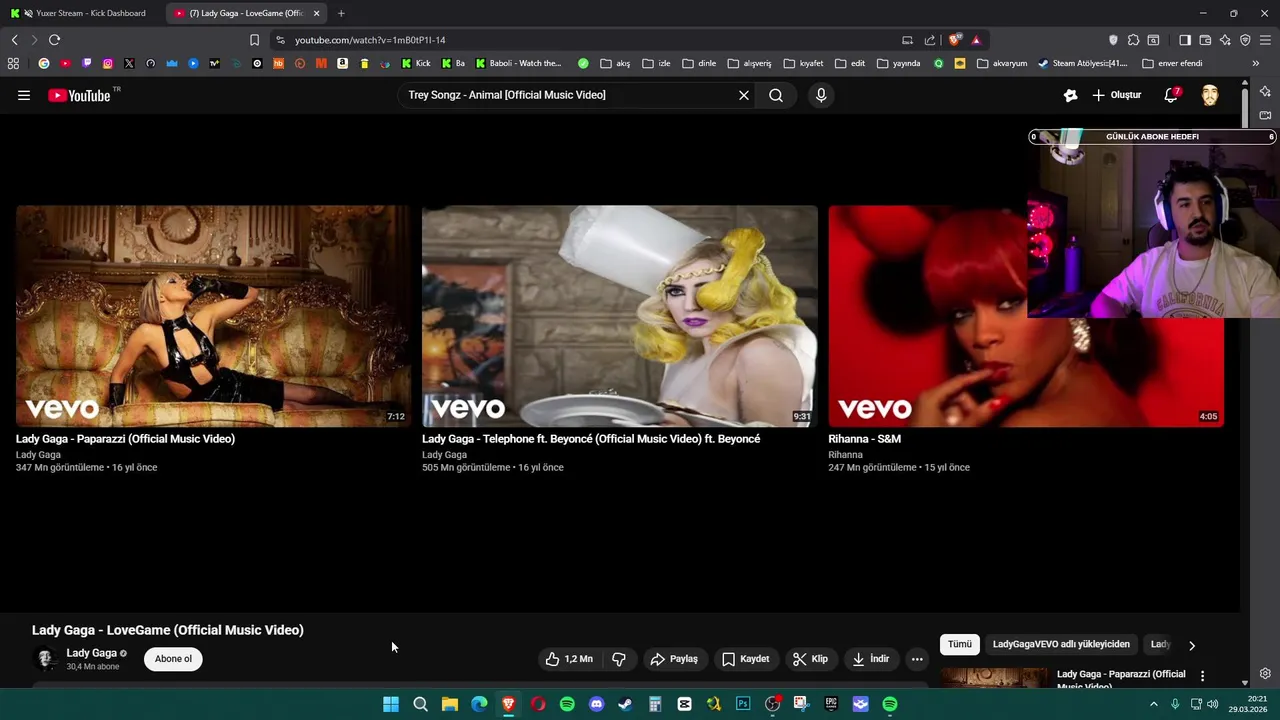Screen dimensions: 1280x720
Task: Open Instagram bookmark icon
Action: click(x=108, y=63)
